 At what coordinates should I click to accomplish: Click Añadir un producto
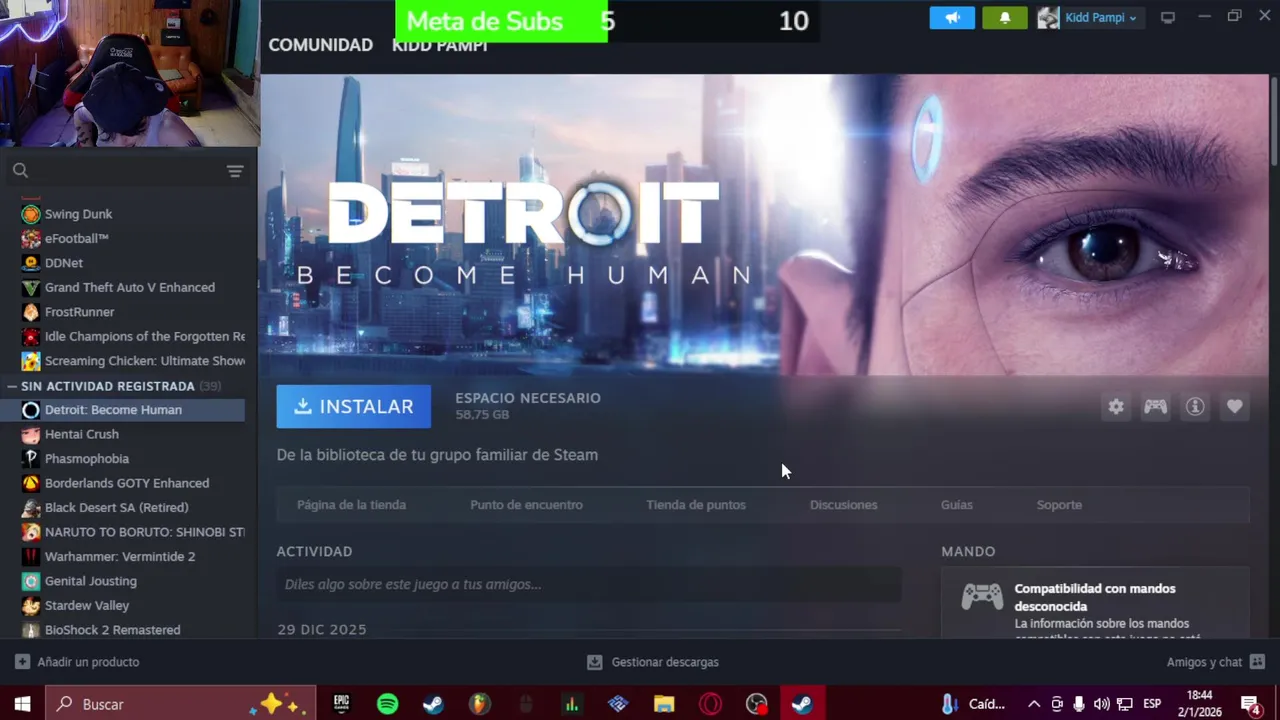tap(88, 662)
